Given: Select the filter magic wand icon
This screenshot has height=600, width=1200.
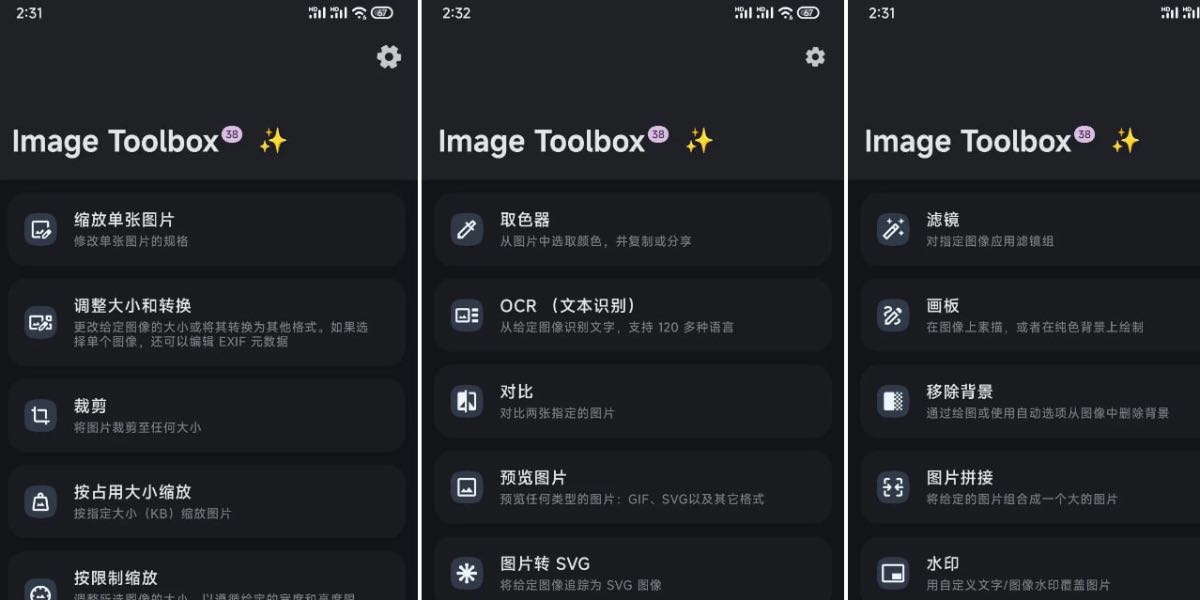Looking at the screenshot, I should tap(893, 230).
